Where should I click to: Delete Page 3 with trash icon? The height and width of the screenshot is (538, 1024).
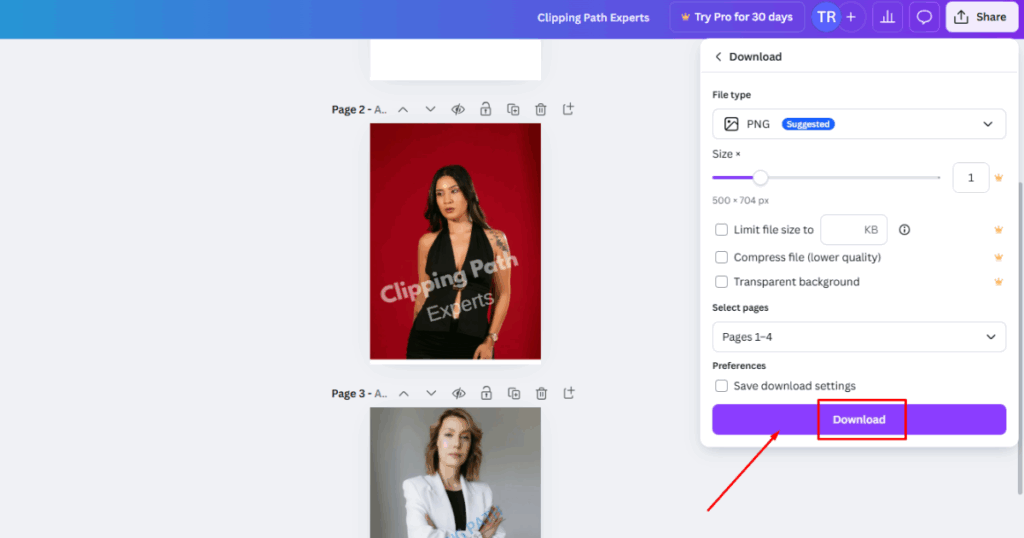541,394
